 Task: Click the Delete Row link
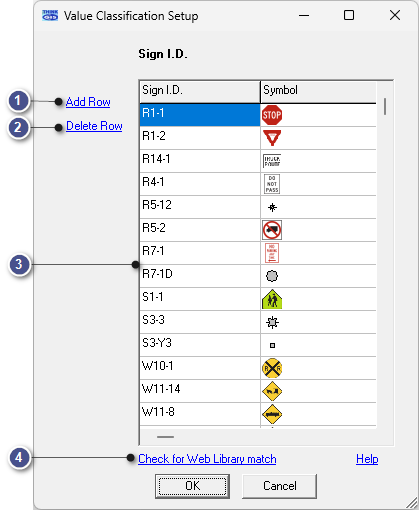tap(94, 126)
